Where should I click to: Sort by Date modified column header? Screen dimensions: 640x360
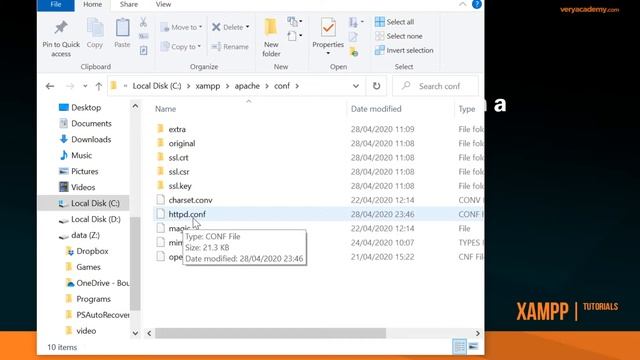coord(376,109)
